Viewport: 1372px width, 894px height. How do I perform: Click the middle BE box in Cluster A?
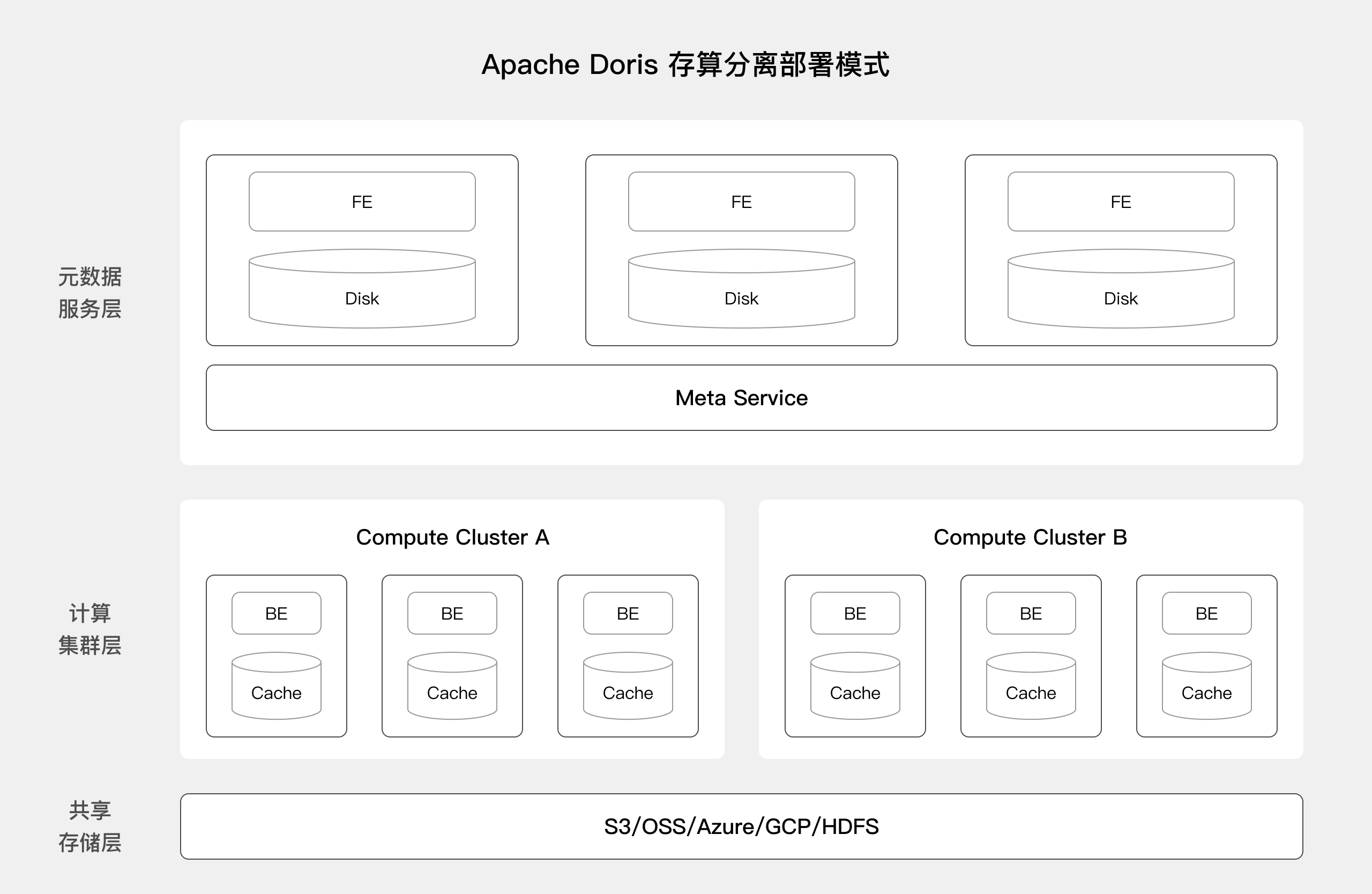[452, 613]
